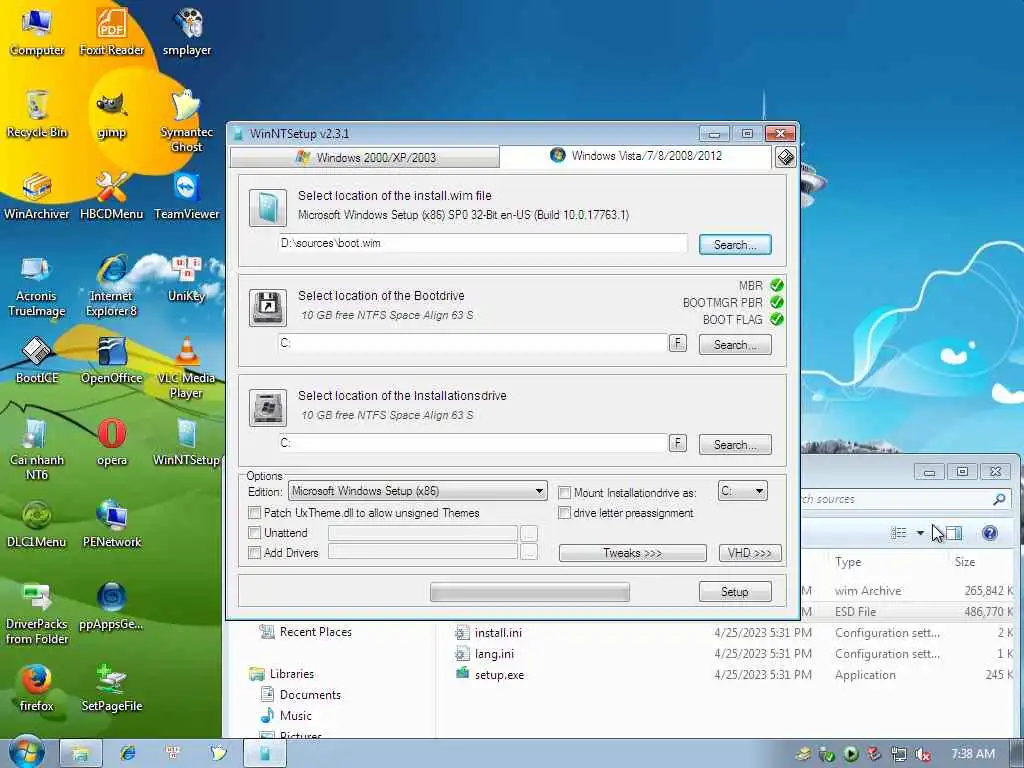1024x768 pixels.
Task: Enable Mount Installationdrive as checkbox
Action: [x=565, y=492]
